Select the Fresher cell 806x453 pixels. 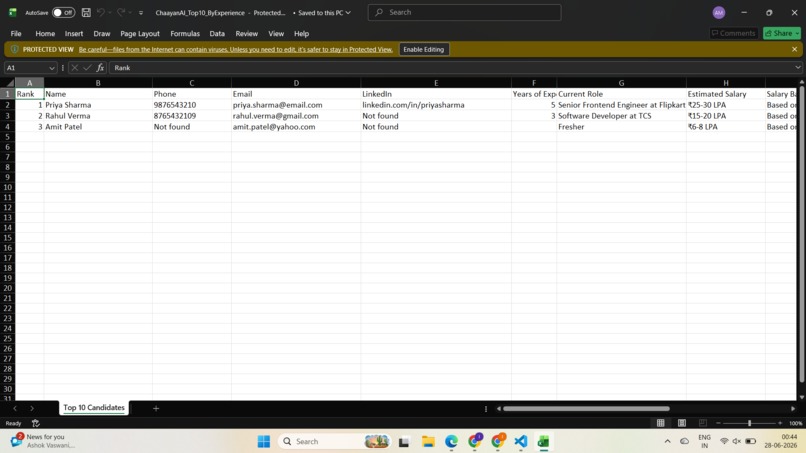621,126
